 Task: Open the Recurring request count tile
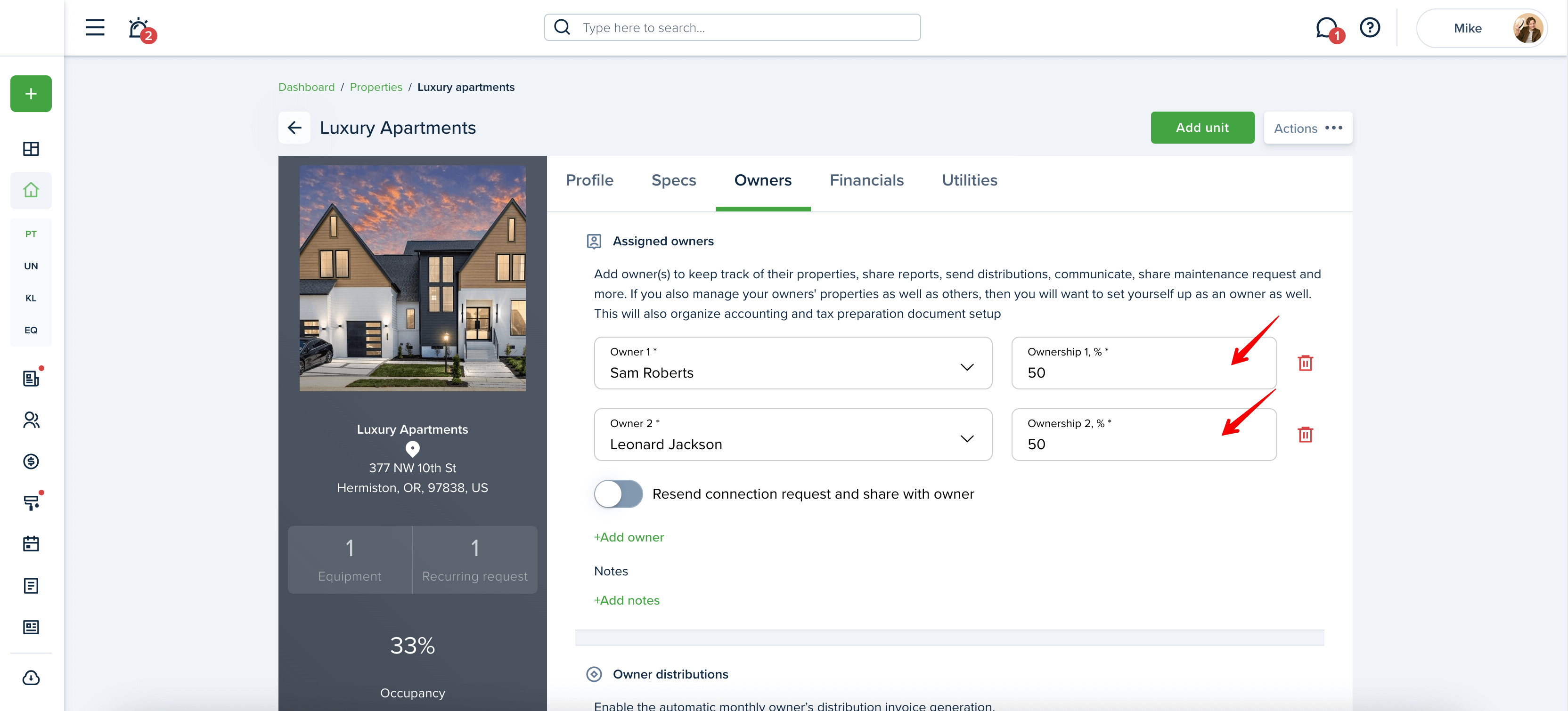pos(475,559)
